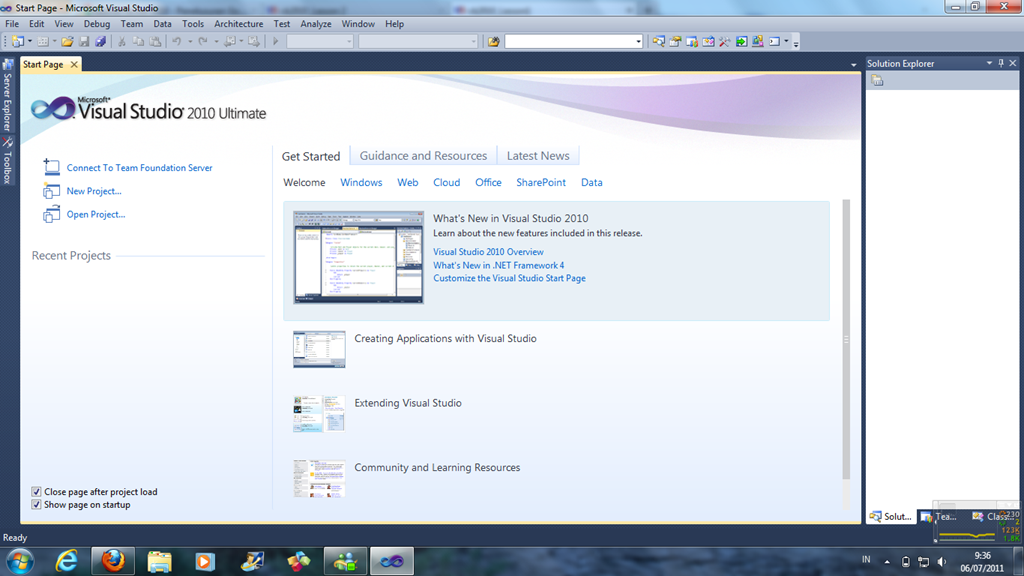Screen dimensions: 1024x576
Task: Open Windows Explorer folder in the taskbar
Action: coord(159,561)
